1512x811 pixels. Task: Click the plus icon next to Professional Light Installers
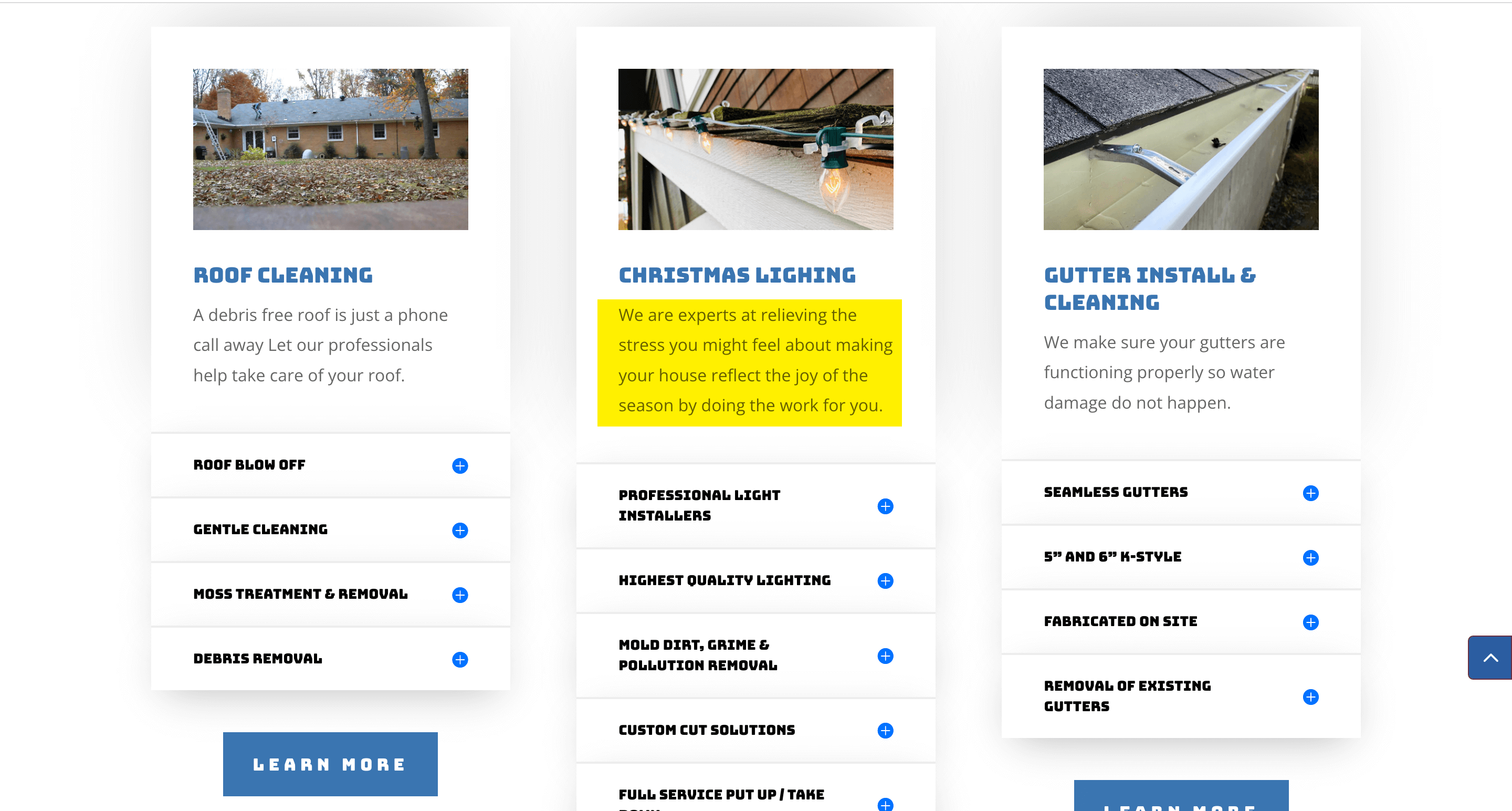(x=885, y=506)
